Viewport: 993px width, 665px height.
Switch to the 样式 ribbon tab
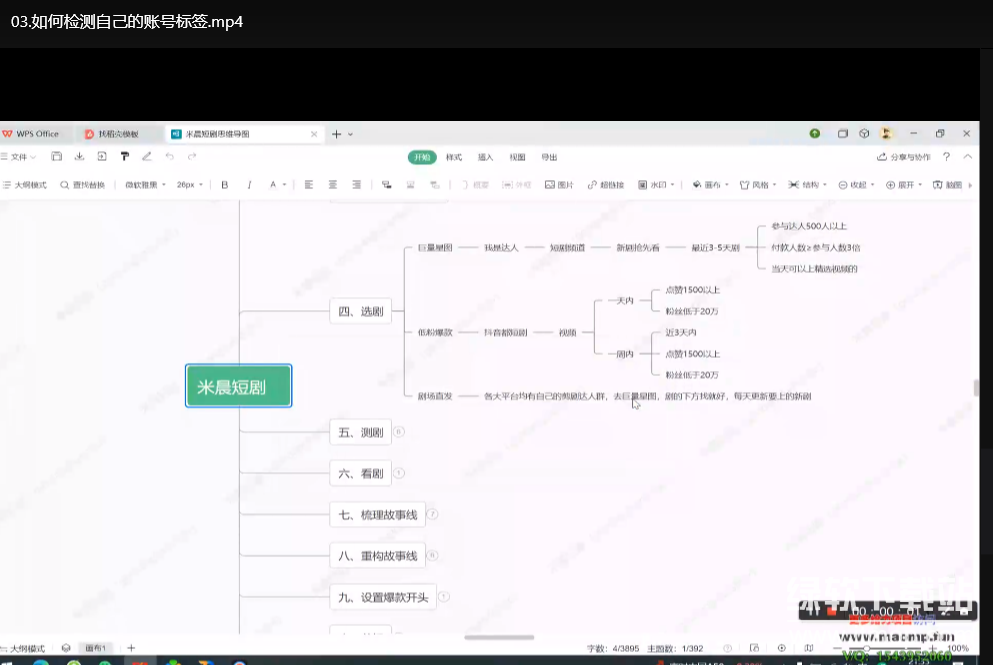point(454,157)
